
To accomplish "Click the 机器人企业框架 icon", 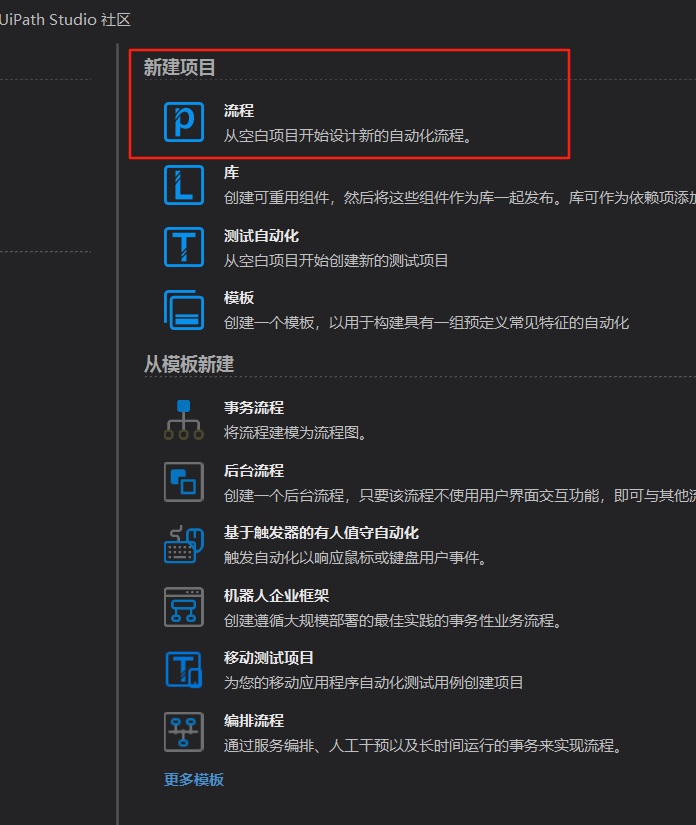I will point(184,607).
